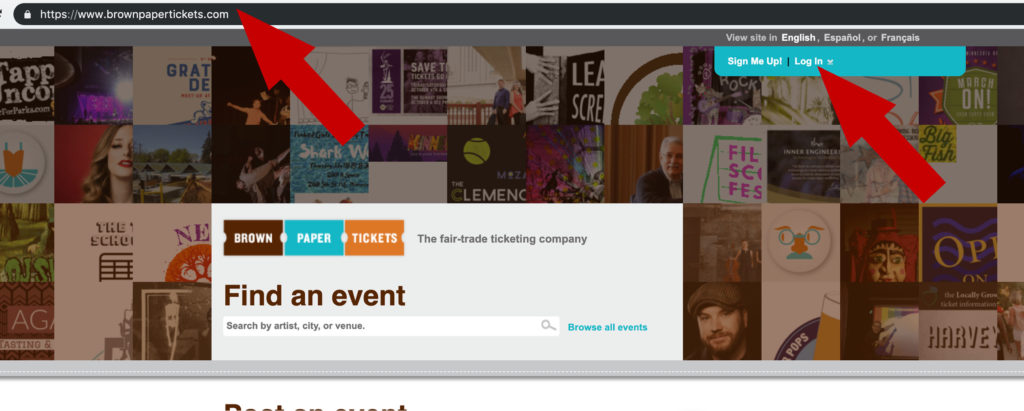Open the Log In dropdown arrow
This screenshot has height=411, width=1024.
coord(830,62)
